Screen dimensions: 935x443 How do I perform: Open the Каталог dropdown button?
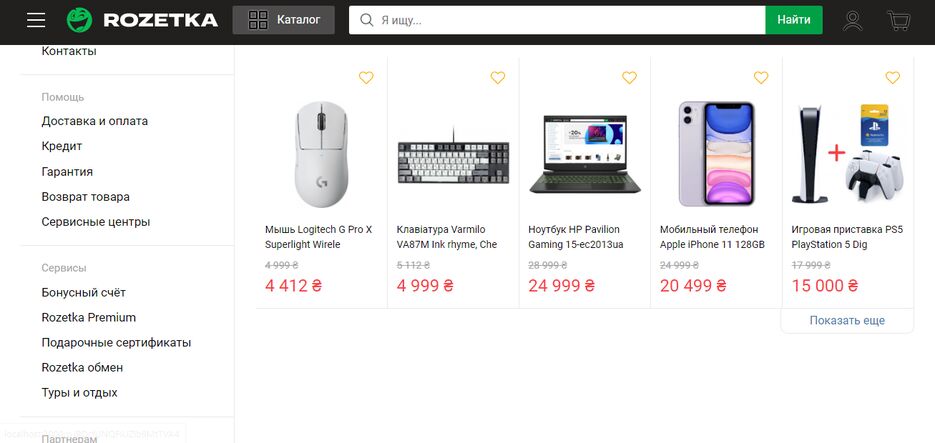[x=284, y=20]
